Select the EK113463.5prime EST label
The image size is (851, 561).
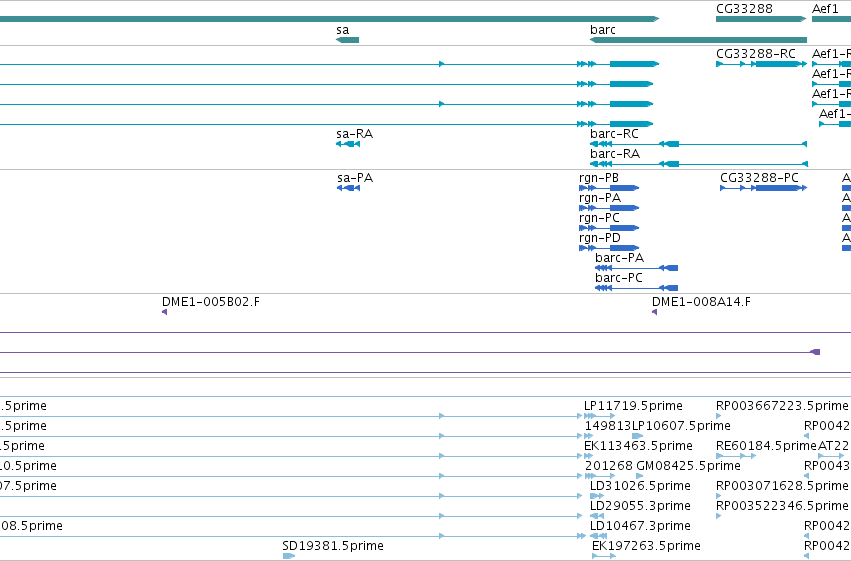click(638, 446)
